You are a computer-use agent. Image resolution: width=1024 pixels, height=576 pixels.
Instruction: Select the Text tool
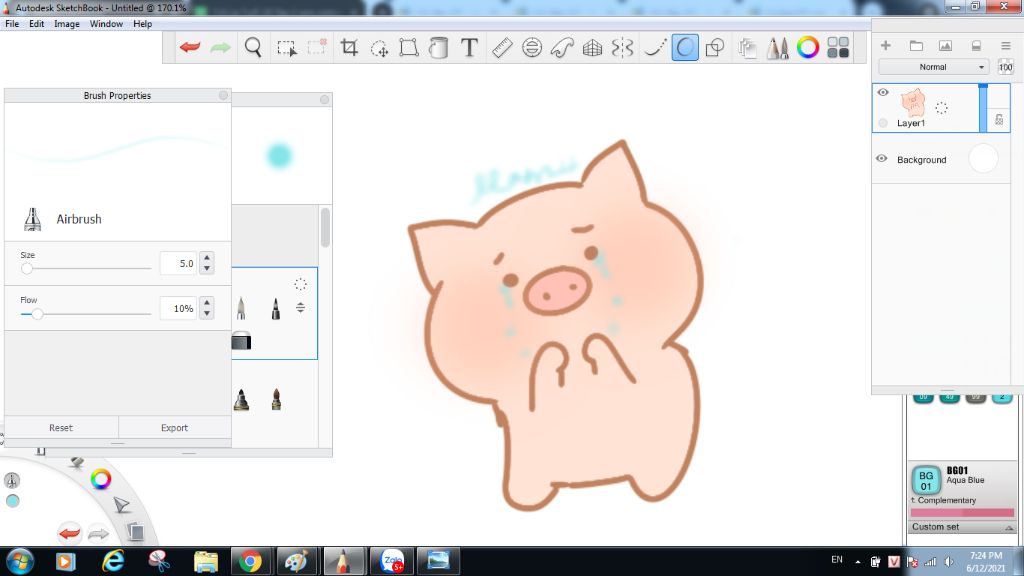469,48
